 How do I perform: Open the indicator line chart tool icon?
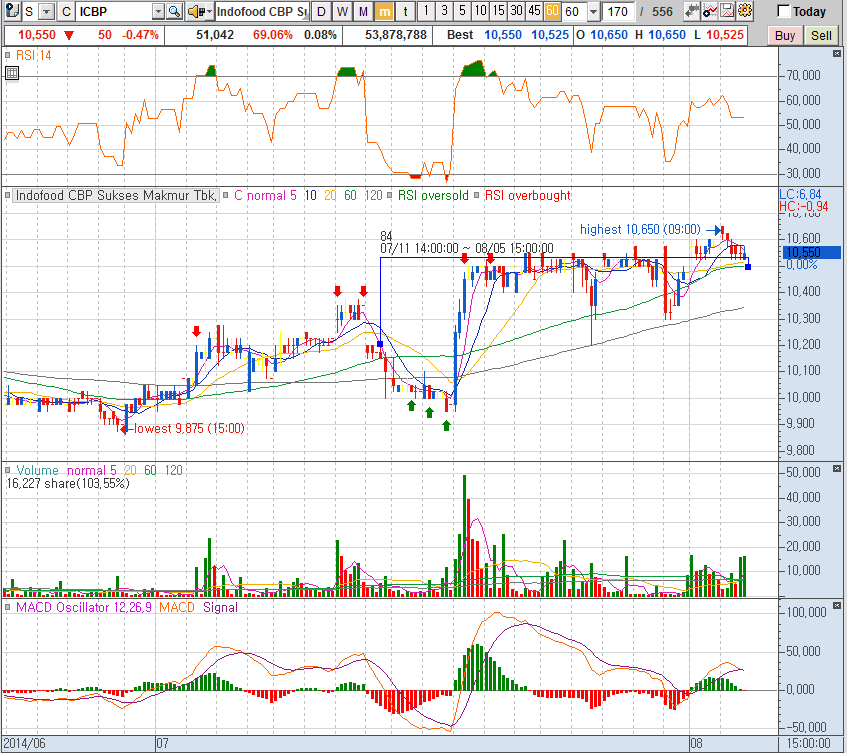(x=710, y=12)
